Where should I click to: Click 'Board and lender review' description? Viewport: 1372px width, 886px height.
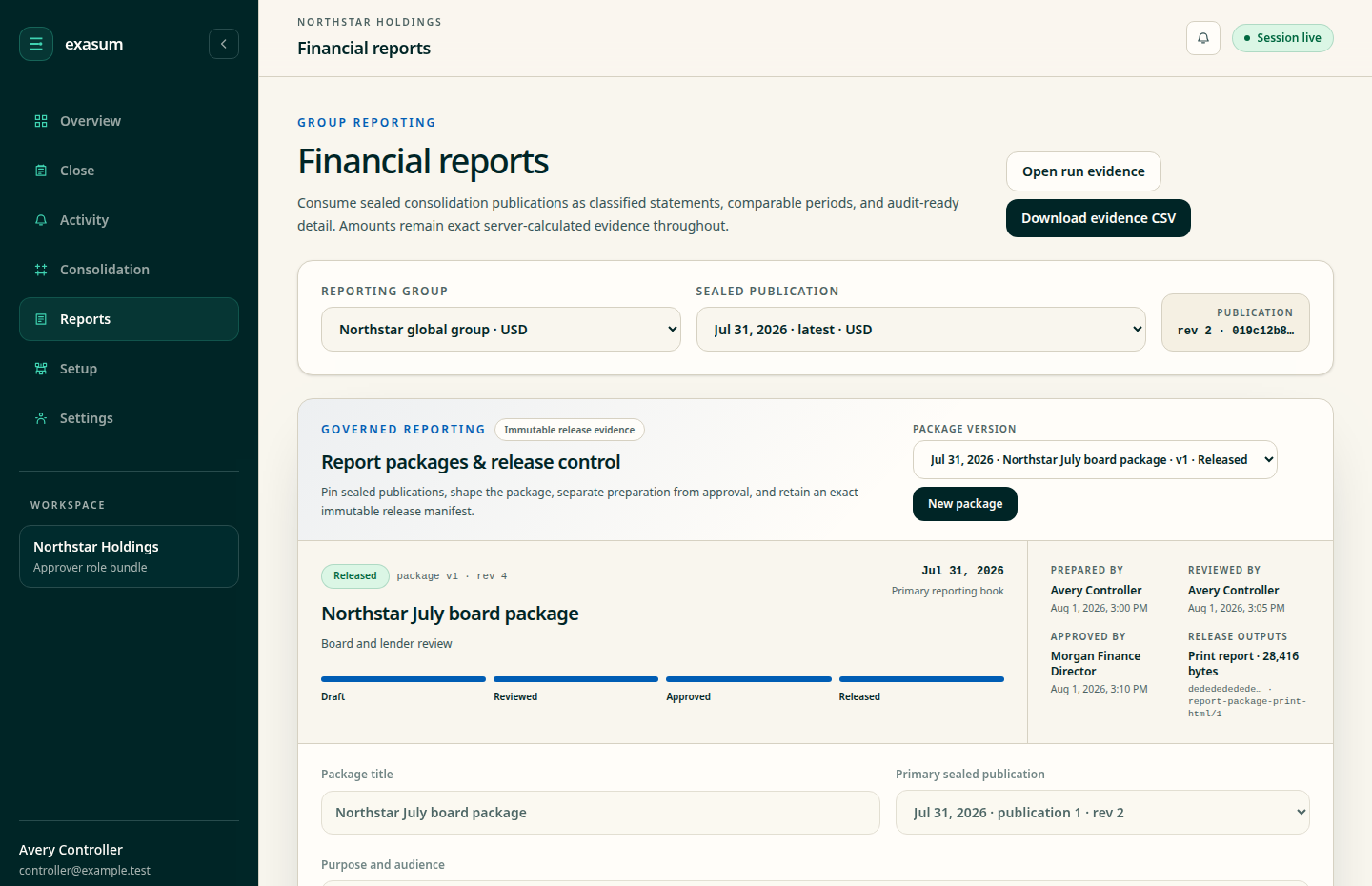point(387,644)
